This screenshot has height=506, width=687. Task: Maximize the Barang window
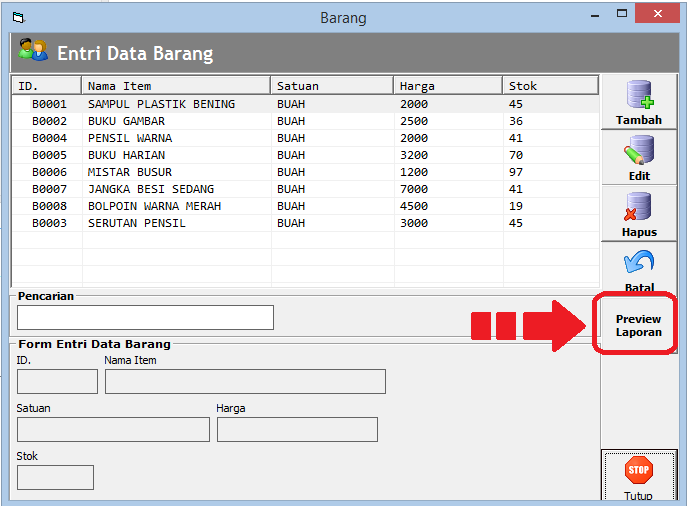point(621,14)
